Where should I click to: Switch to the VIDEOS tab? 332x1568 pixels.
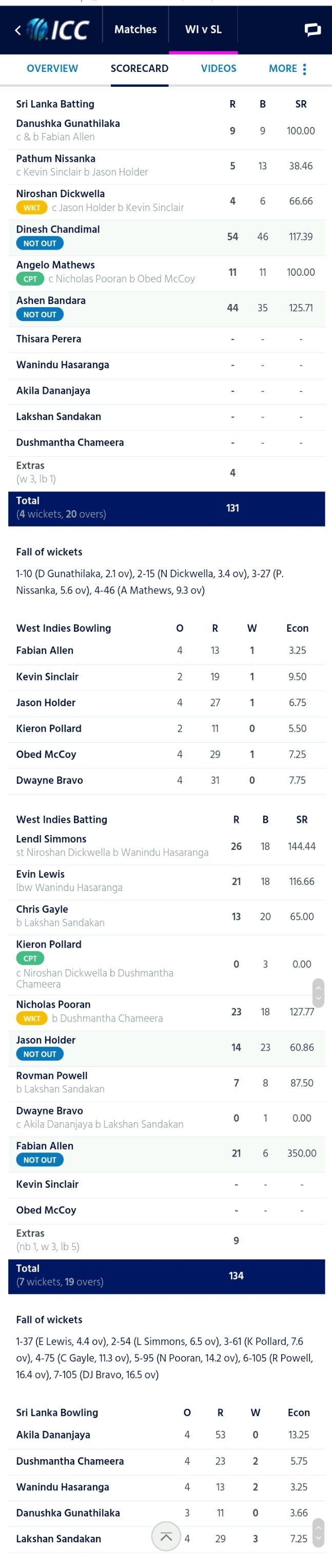point(218,69)
